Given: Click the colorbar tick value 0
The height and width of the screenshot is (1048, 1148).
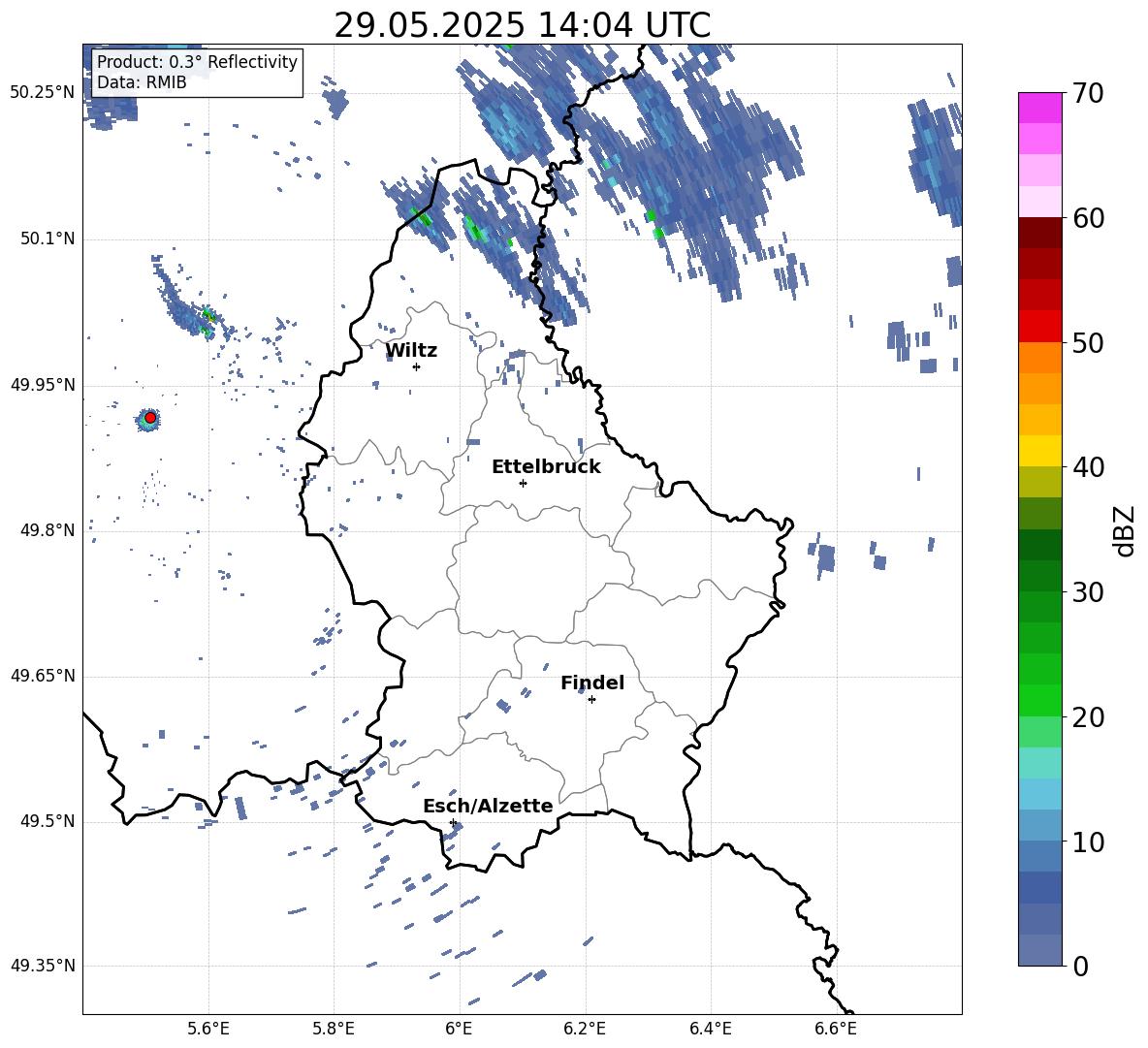Looking at the screenshot, I should pyautogui.click(x=1080, y=966).
